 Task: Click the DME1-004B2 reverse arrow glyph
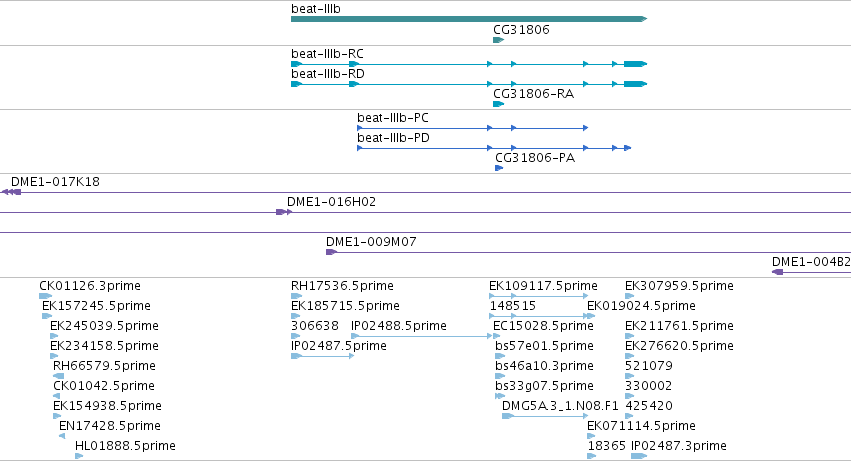point(778,272)
